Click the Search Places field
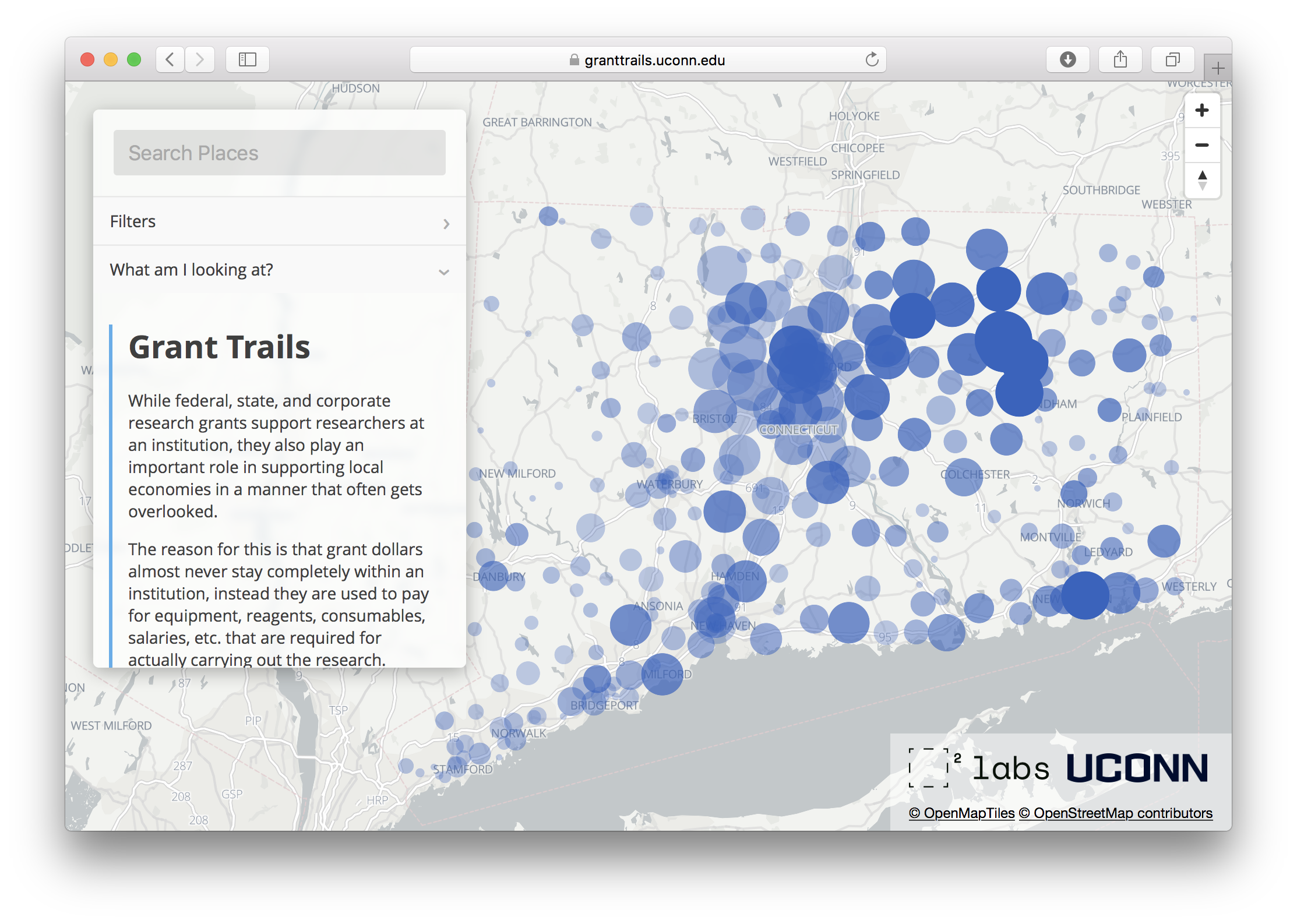Viewport: 1297px width, 924px height. 280,153
